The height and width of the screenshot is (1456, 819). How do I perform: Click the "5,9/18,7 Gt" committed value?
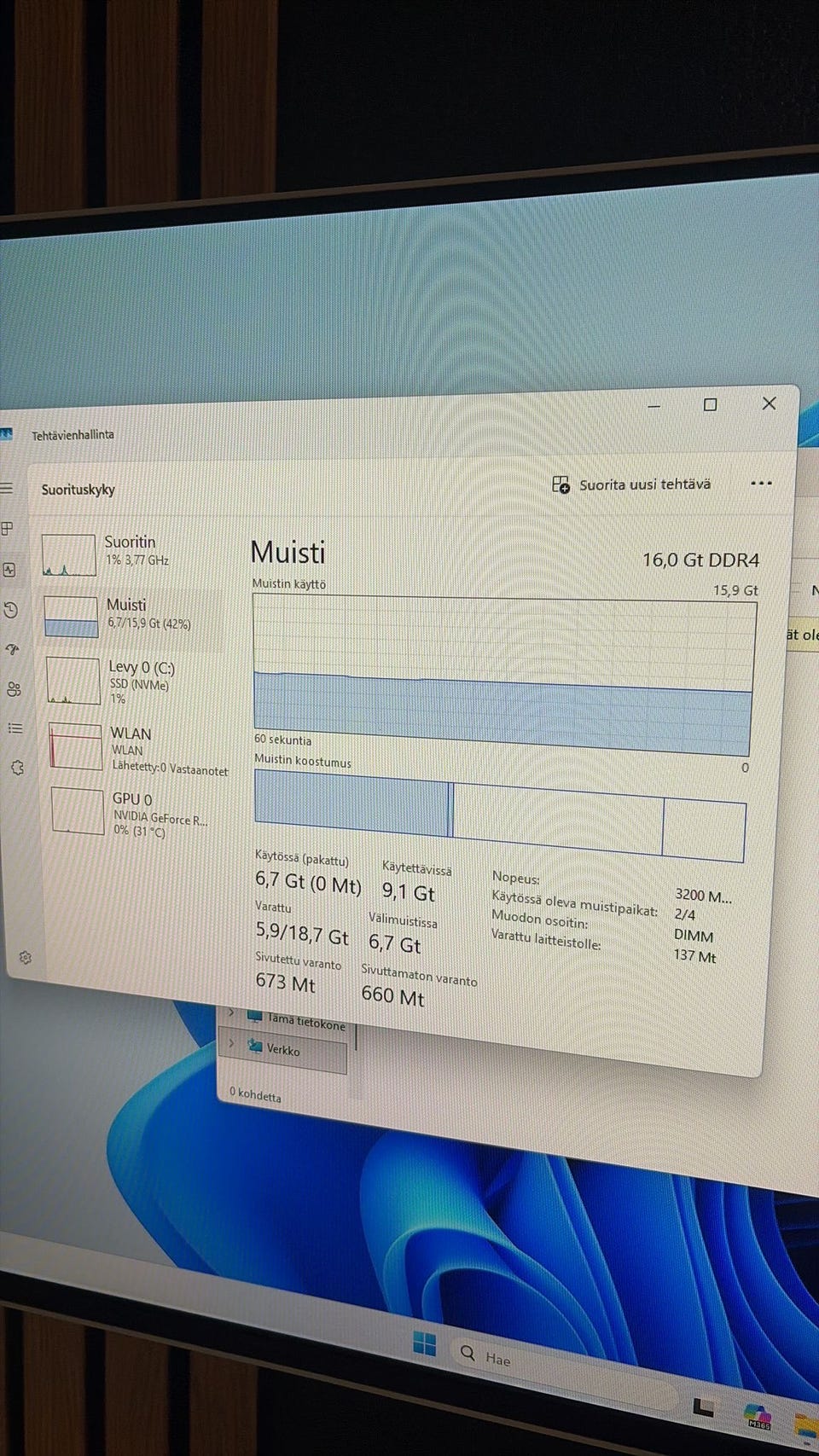pos(302,934)
